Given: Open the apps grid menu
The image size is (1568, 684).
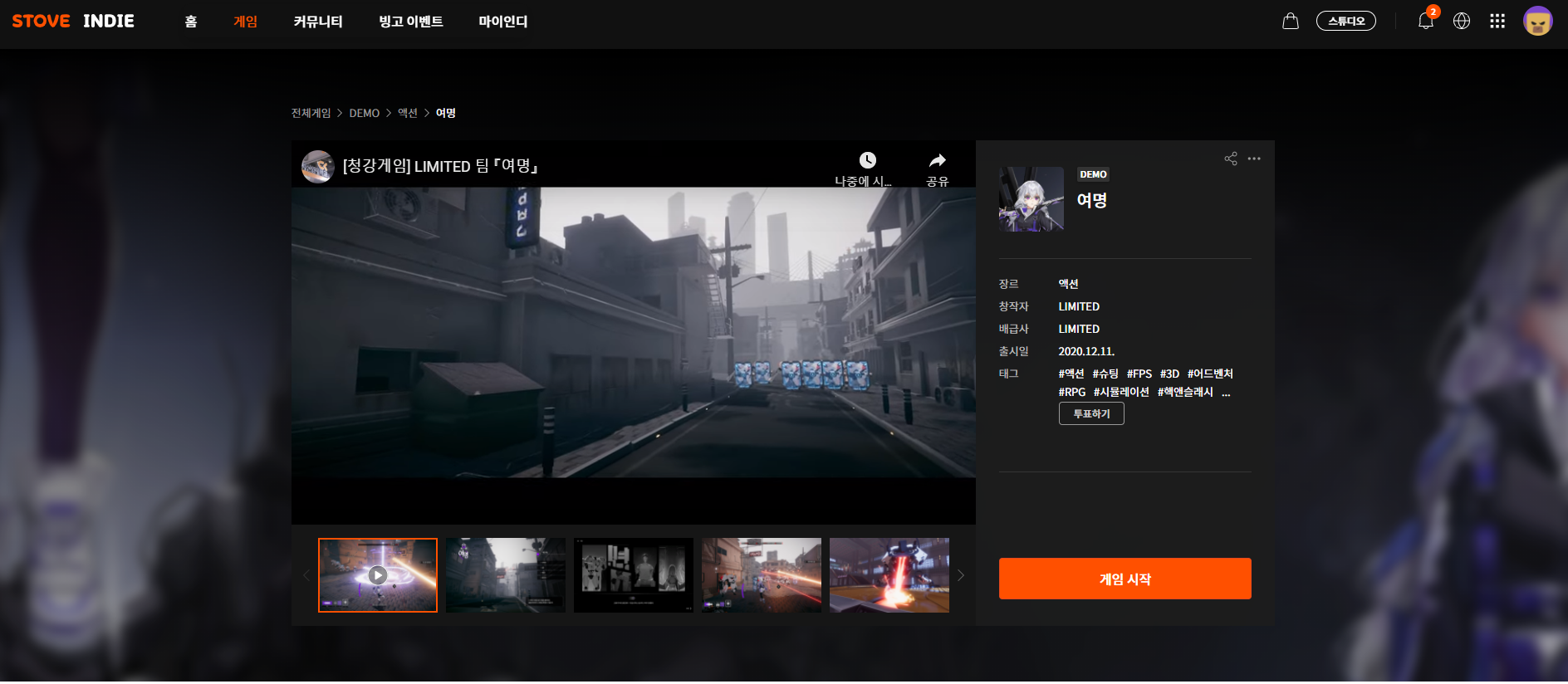Looking at the screenshot, I should pos(1497,22).
